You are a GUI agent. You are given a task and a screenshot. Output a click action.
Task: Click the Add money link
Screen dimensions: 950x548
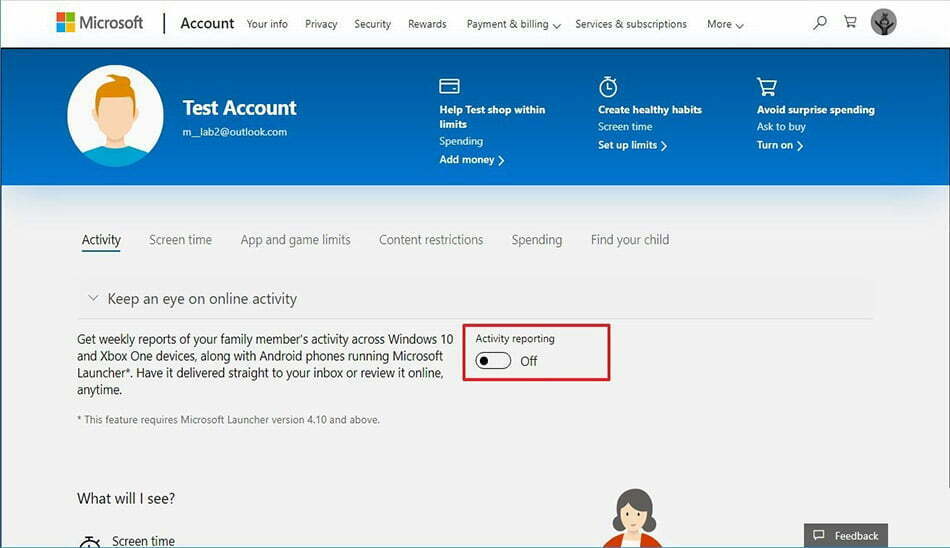[471, 160]
